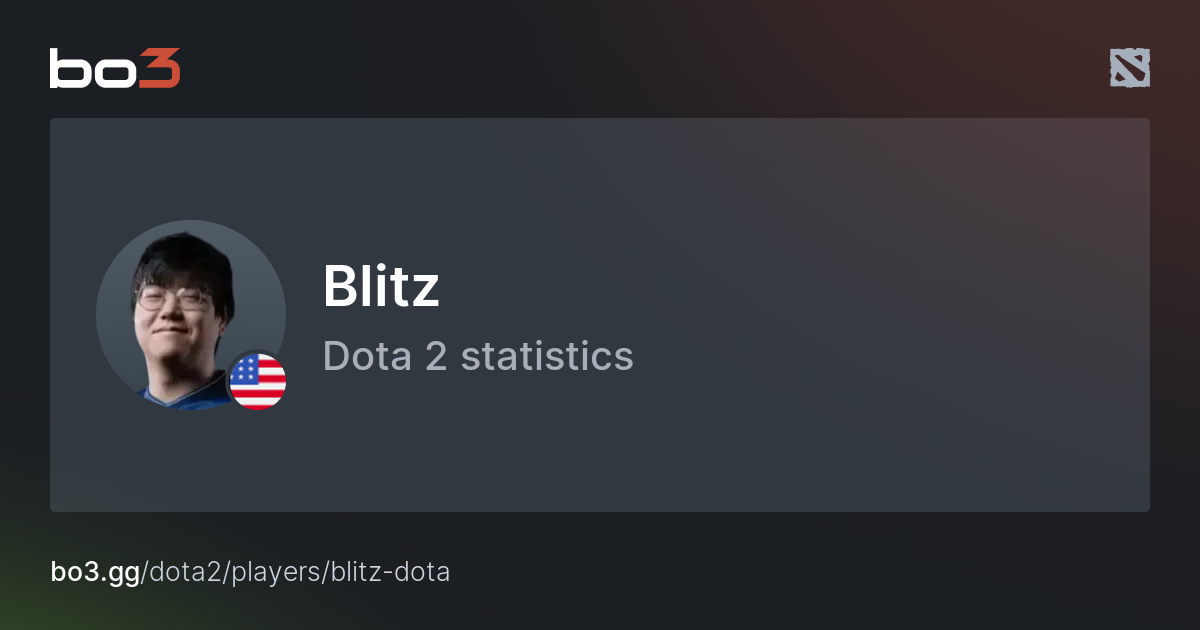This screenshot has height=630, width=1200.
Task: Click the red "3" in the logo
Action: 160,68
